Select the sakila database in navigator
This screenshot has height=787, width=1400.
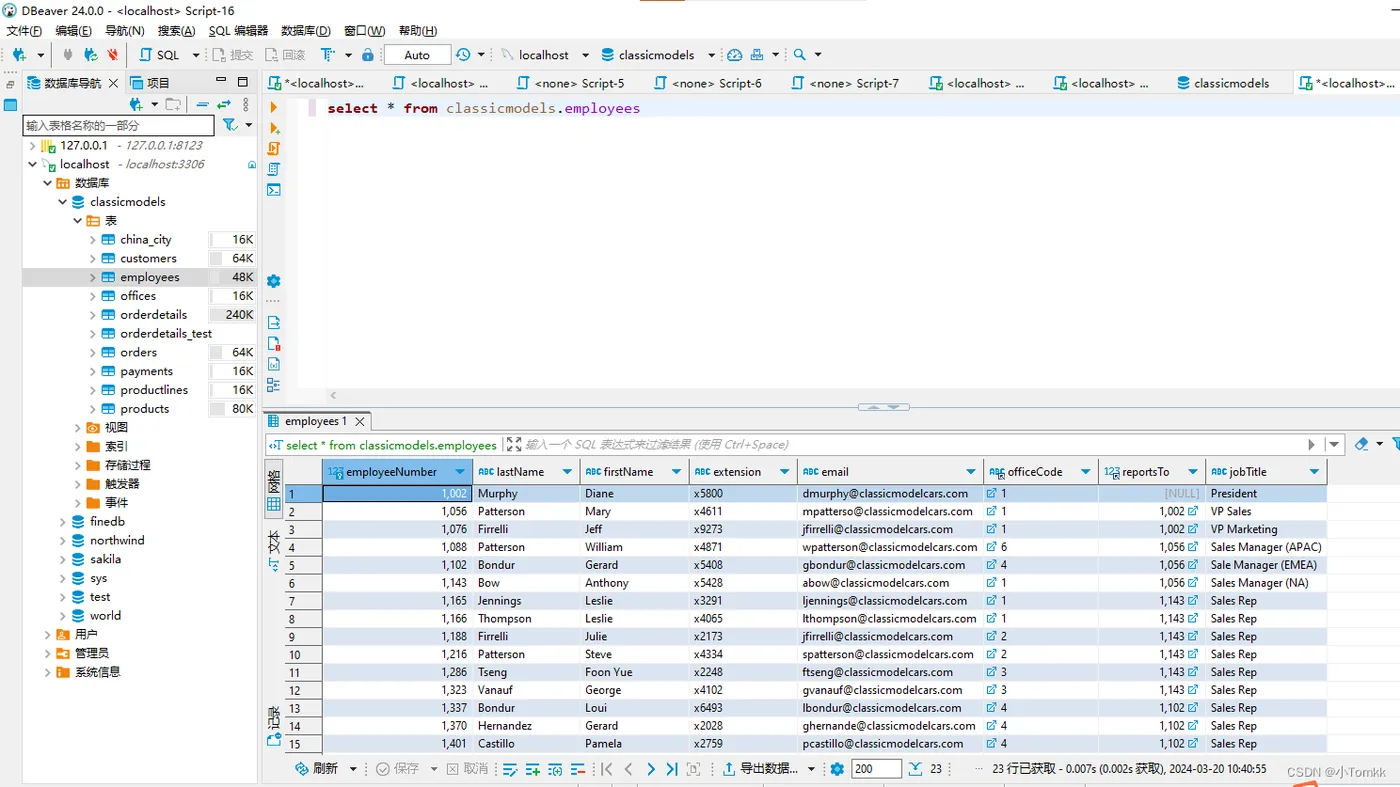coord(105,559)
